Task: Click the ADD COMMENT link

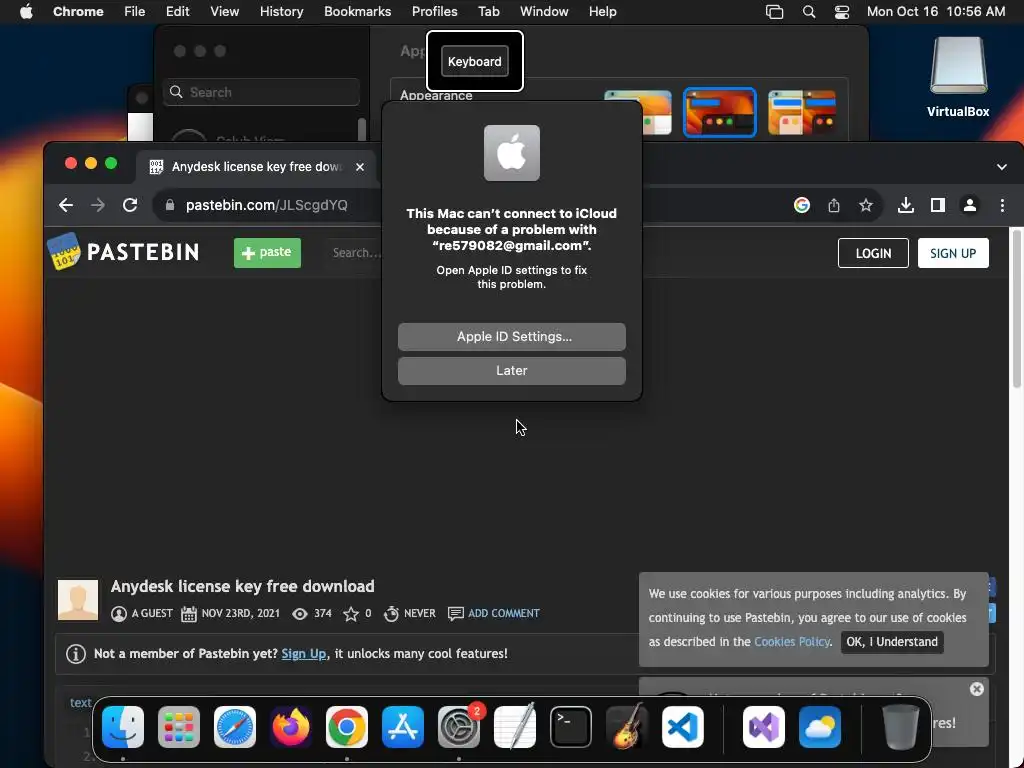Action: pyautogui.click(x=504, y=613)
